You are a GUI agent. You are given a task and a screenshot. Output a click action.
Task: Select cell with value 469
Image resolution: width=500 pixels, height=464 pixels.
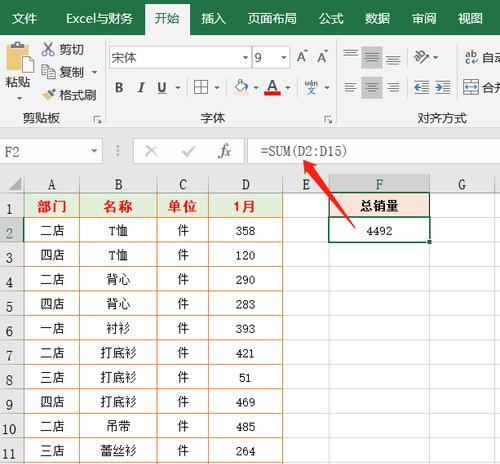tap(246, 402)
